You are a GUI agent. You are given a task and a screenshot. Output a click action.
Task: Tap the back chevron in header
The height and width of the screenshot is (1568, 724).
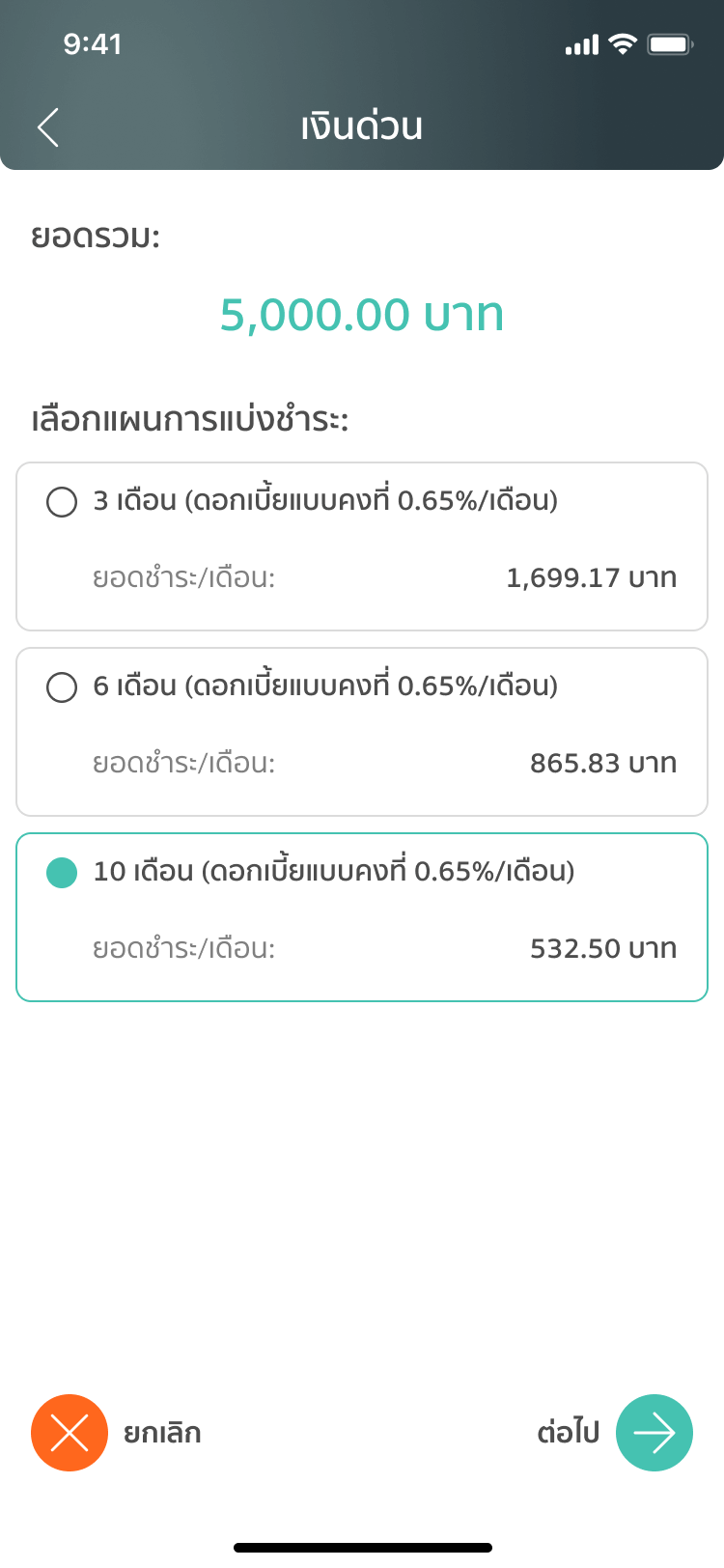click(48, 127)
